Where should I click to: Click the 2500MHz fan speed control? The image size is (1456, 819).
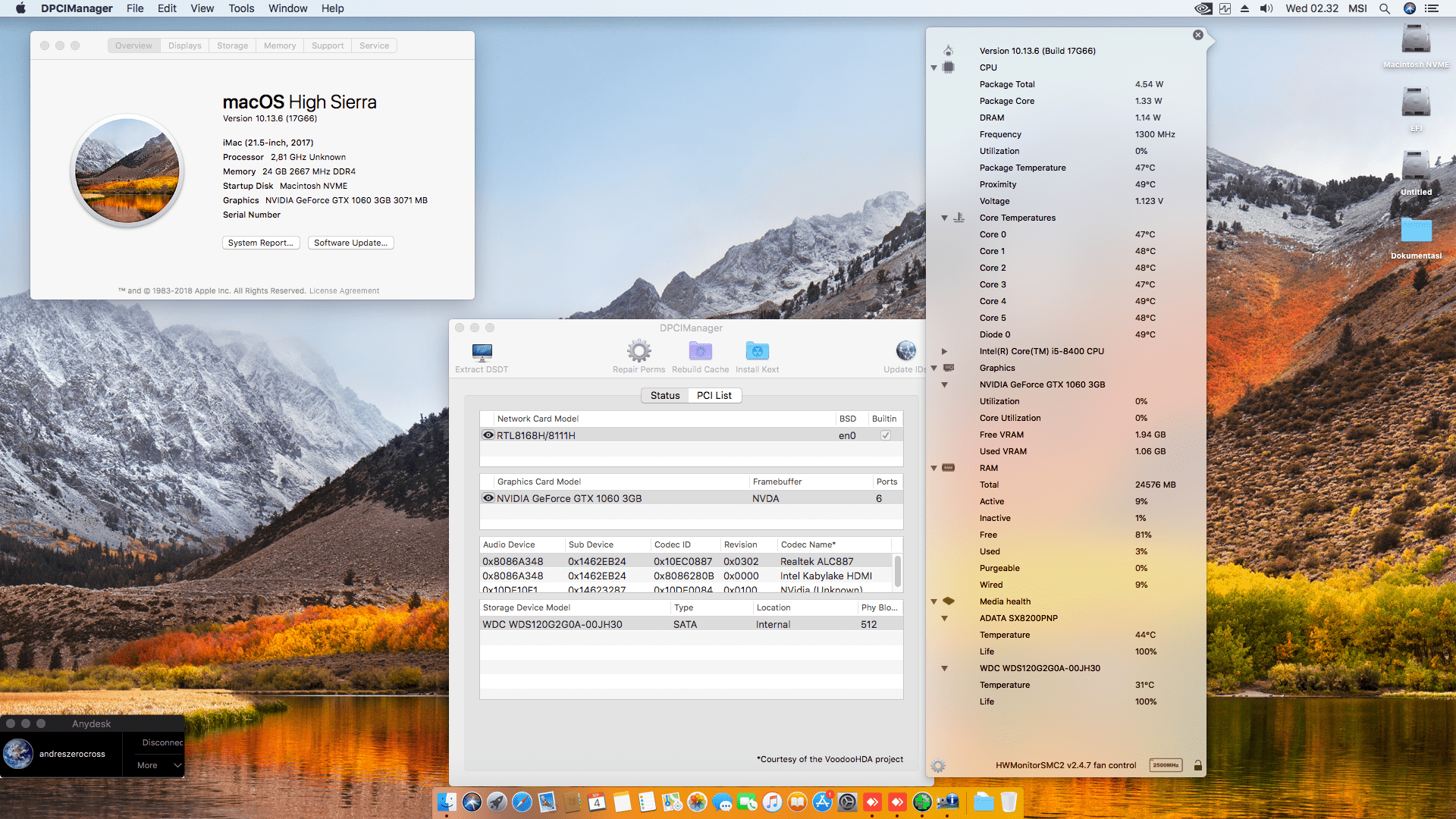tap(1166, 765)
